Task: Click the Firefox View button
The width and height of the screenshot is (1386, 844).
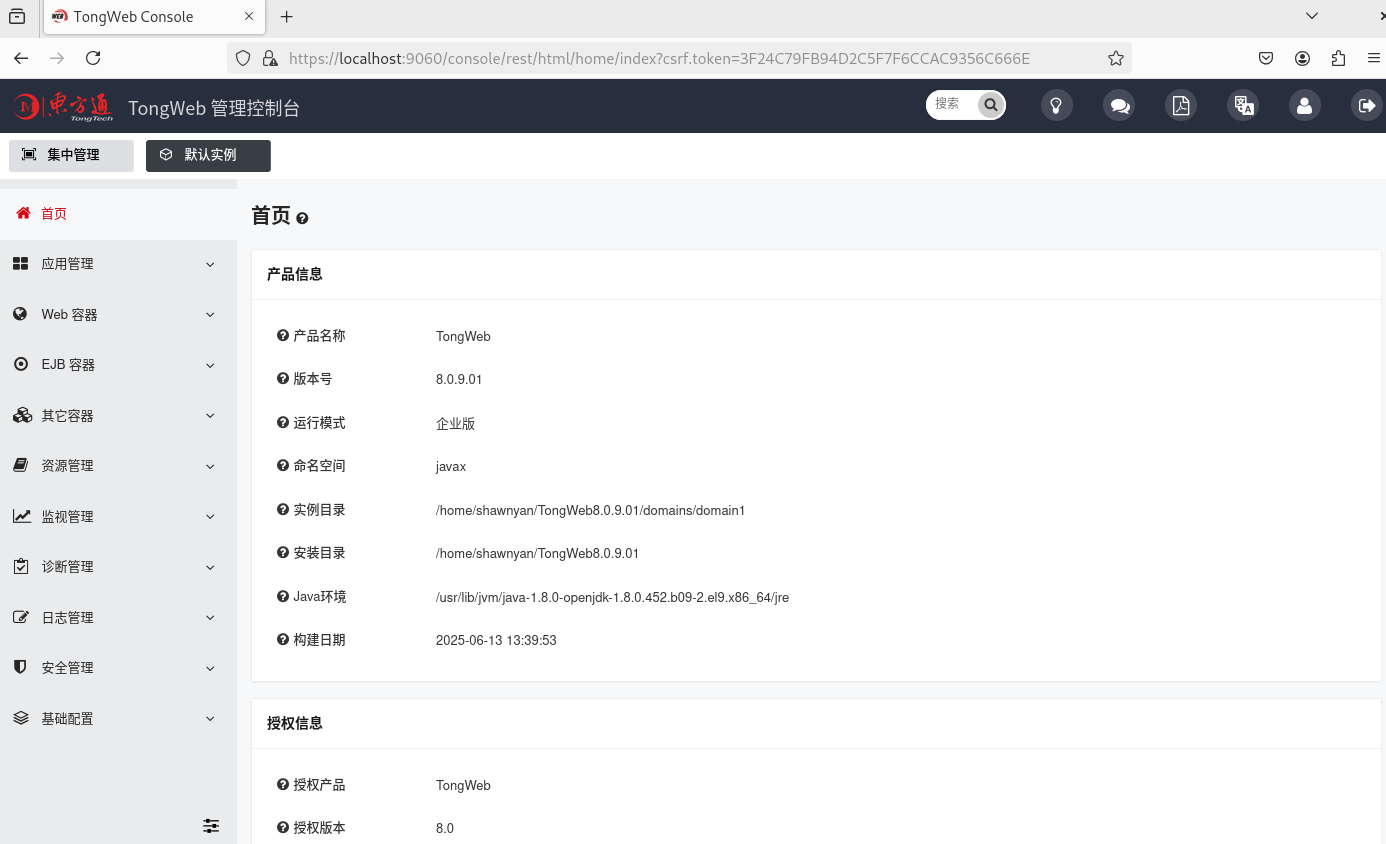Action: pyautogui.click(x=17, y=17)
